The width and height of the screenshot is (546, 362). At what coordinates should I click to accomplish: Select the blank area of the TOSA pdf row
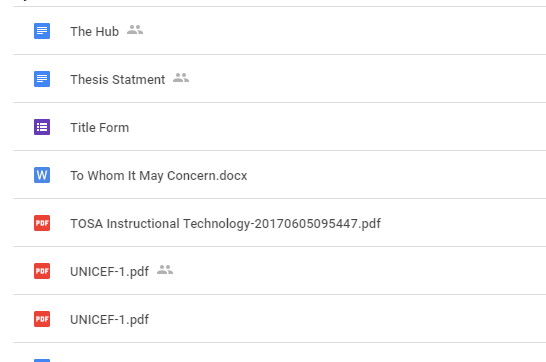click(x=463, y=223)
